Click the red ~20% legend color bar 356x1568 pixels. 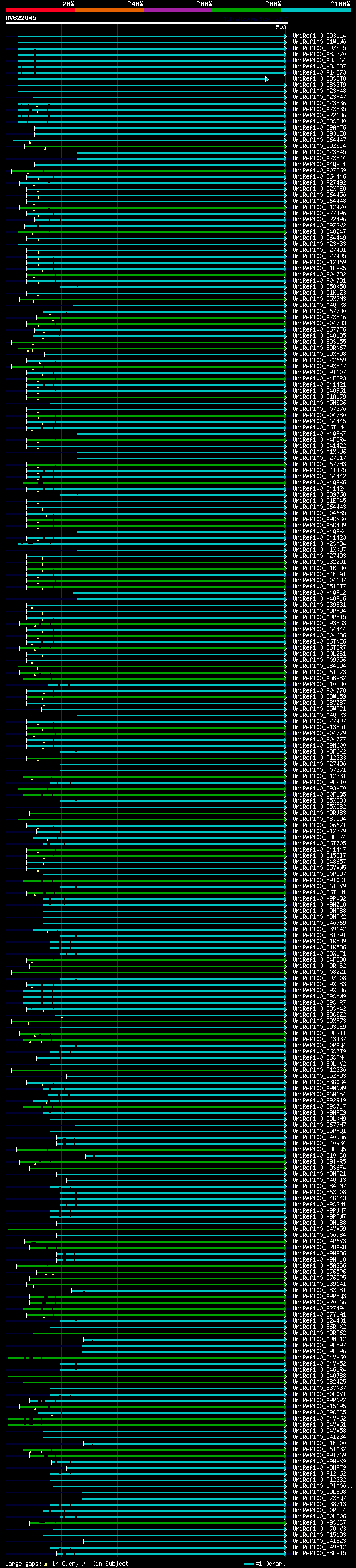39,10
